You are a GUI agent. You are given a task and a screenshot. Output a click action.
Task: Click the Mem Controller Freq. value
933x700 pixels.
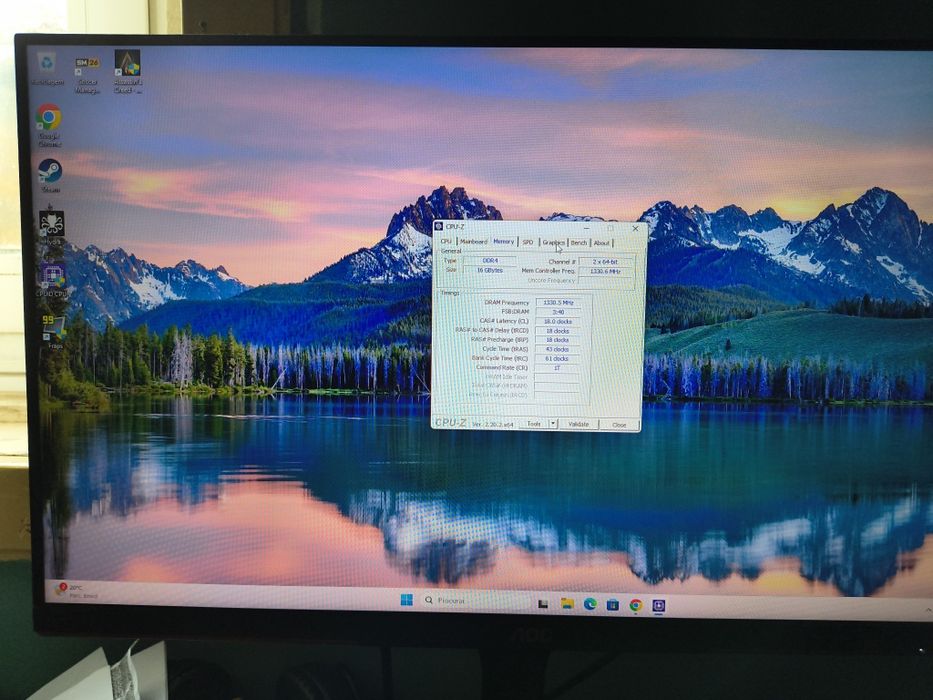point(605,271)
